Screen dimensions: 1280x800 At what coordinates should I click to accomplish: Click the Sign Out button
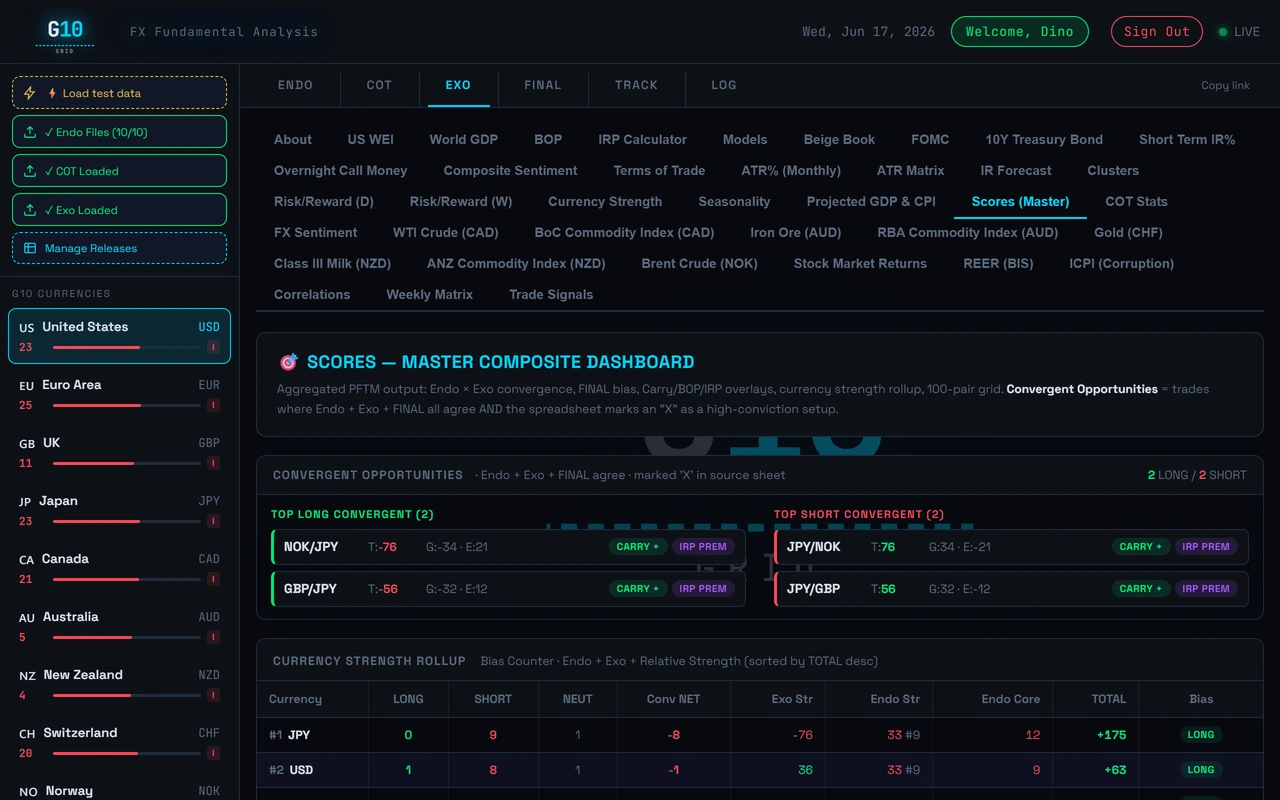click(1157, 32)
